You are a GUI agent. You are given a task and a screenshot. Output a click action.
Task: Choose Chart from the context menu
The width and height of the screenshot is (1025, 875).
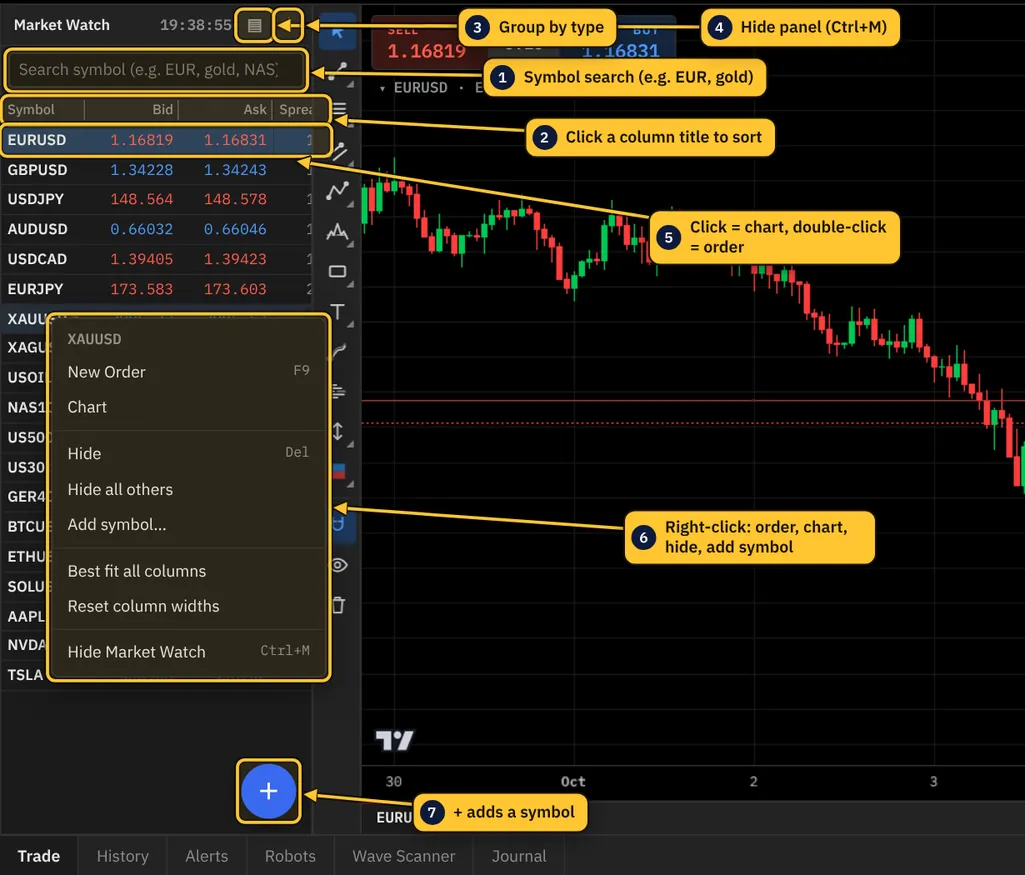pos(188,407)
